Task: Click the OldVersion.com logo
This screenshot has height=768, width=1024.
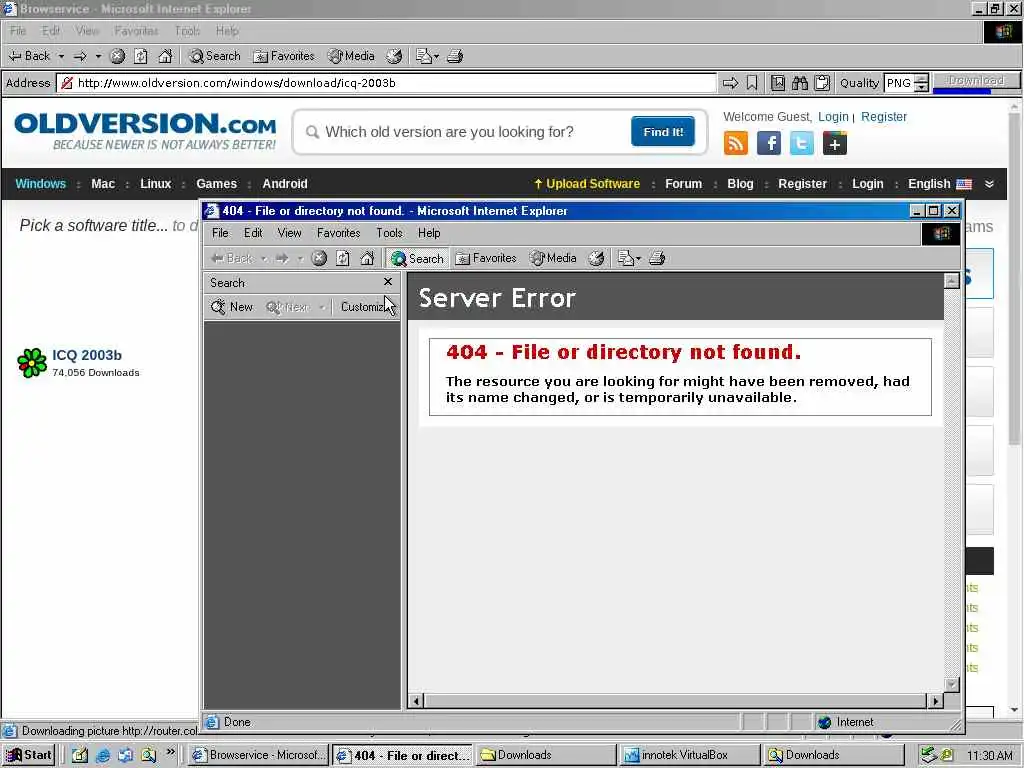Action: click(x=145, y=131)
